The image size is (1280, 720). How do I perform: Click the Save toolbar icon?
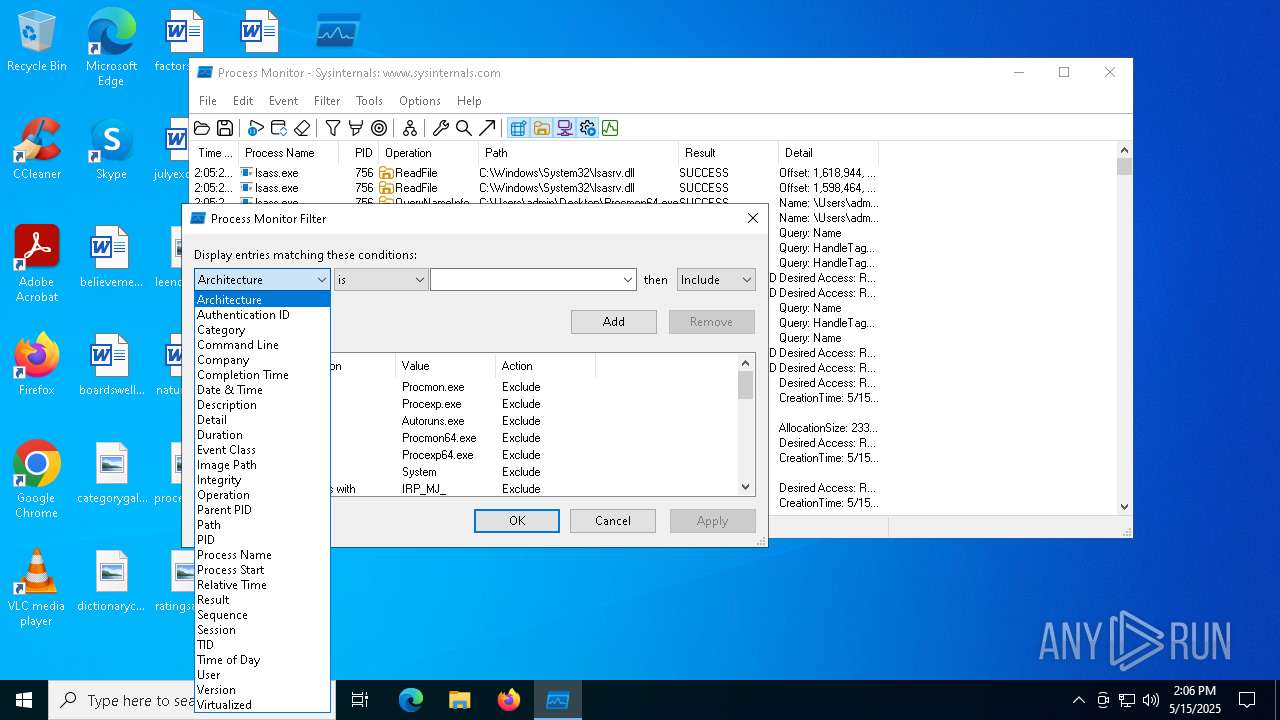pyautogui.click(x=225, y=128)
